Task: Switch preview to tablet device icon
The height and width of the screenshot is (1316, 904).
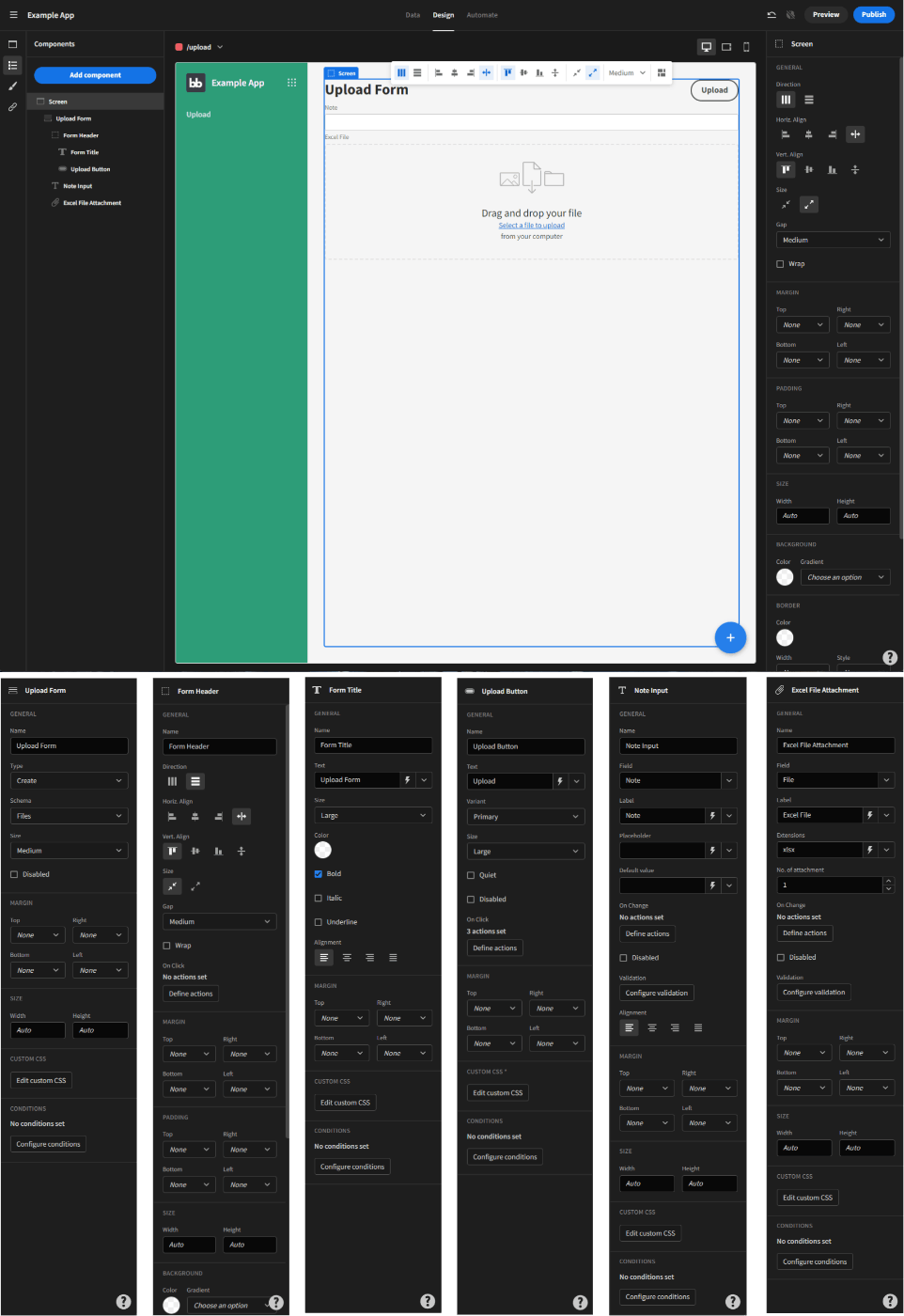Action: click(x=726, y=47)
